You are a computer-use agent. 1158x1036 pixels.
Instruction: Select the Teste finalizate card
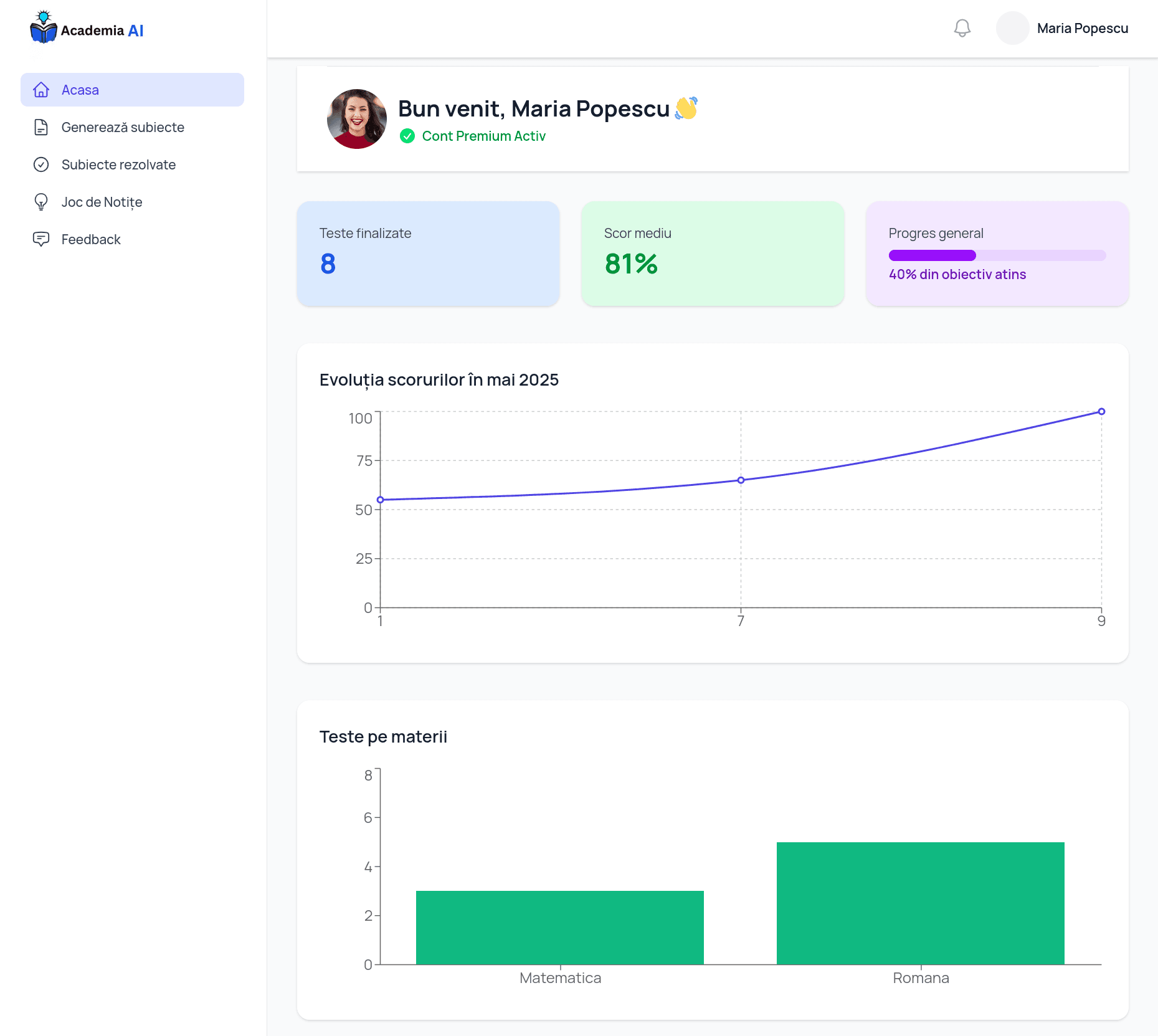tap(428, 254)
